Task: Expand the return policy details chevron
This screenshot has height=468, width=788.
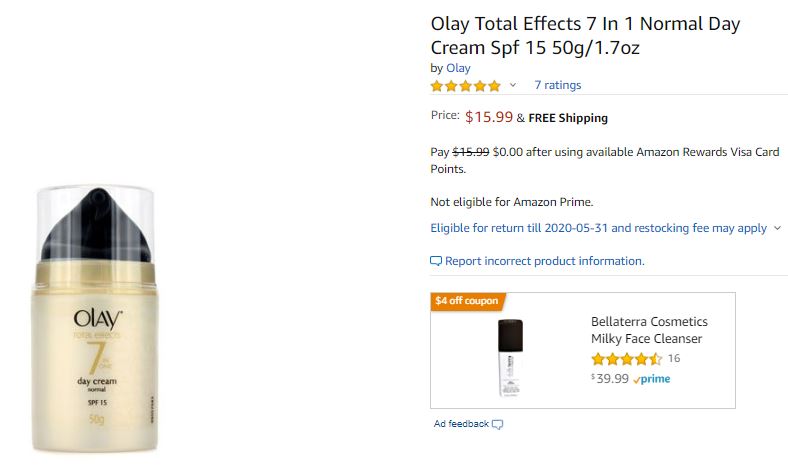Action: point(777,229)
